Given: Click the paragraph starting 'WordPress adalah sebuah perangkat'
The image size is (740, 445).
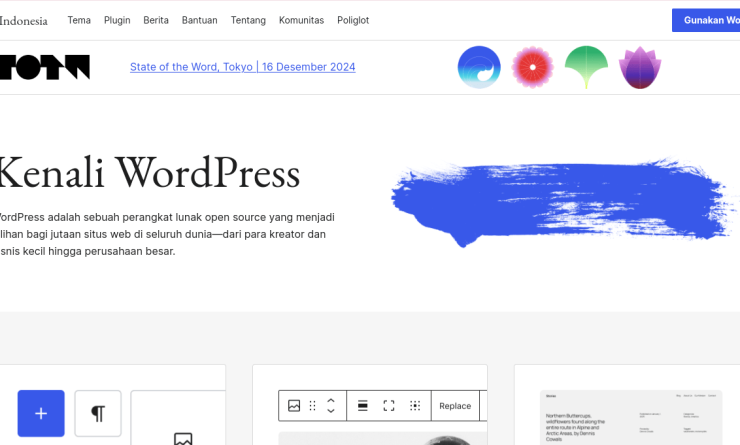Looking at the screenshot, I should (167, 234).
